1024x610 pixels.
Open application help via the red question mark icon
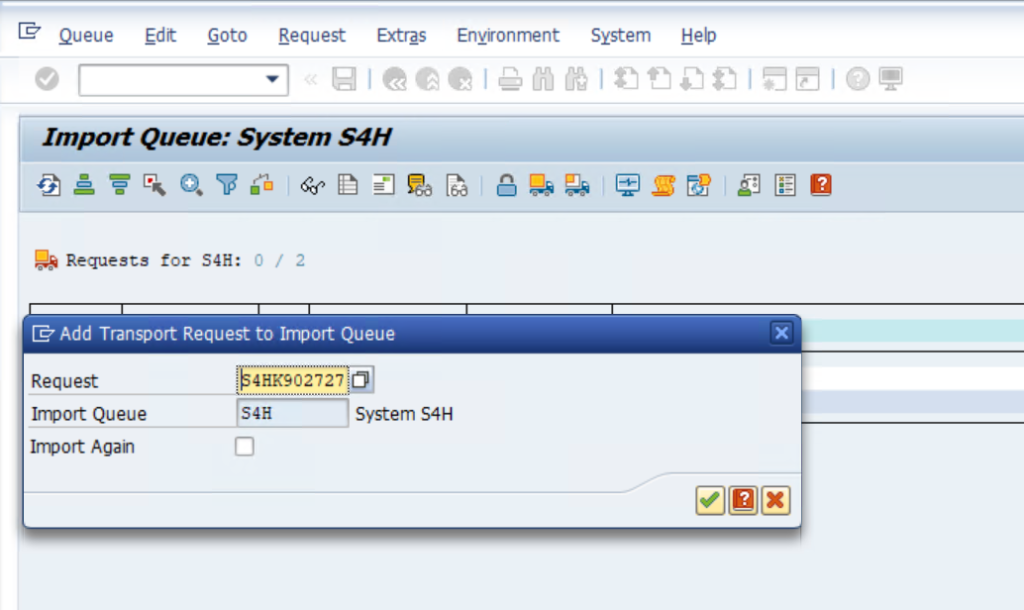coord(820,185)
